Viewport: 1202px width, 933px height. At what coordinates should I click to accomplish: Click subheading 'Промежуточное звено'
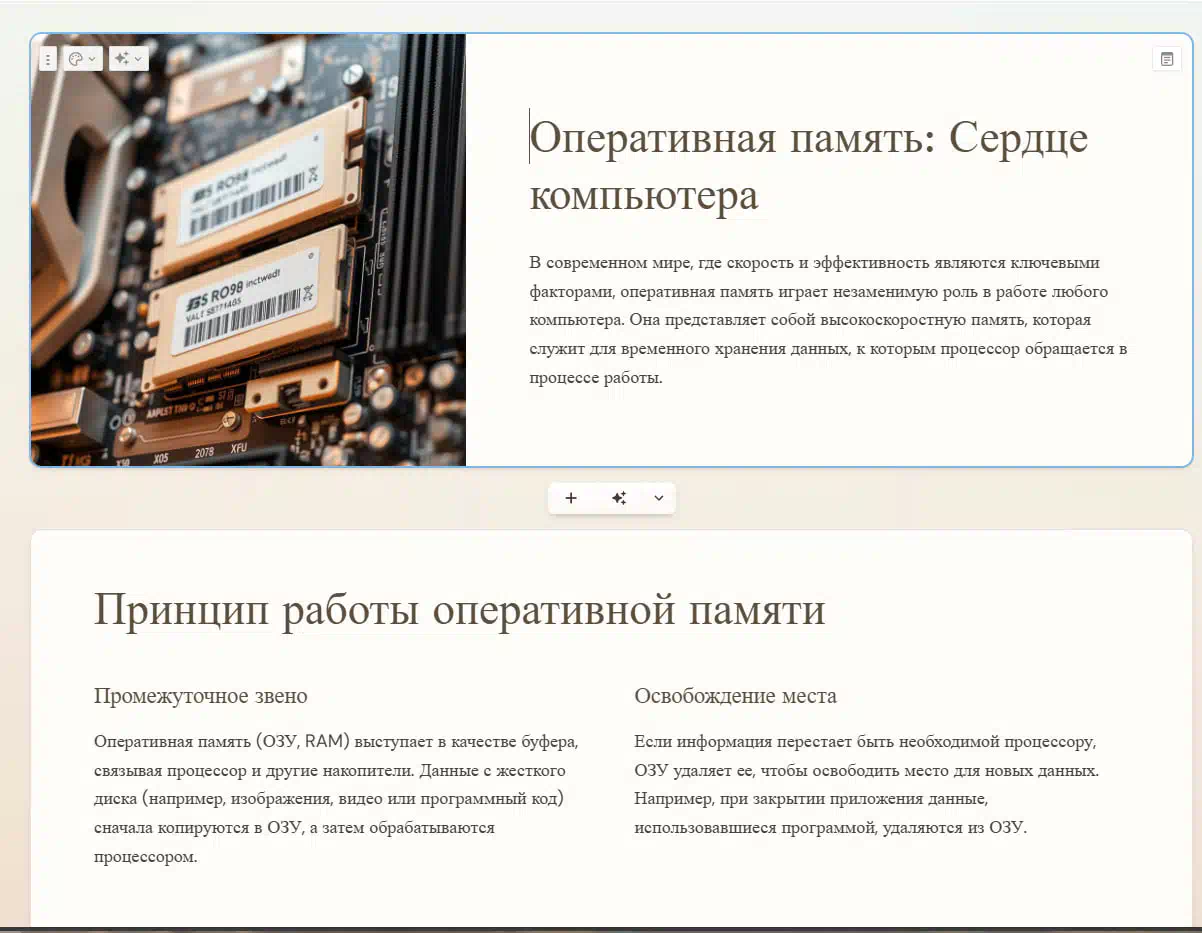pos(201,696)
